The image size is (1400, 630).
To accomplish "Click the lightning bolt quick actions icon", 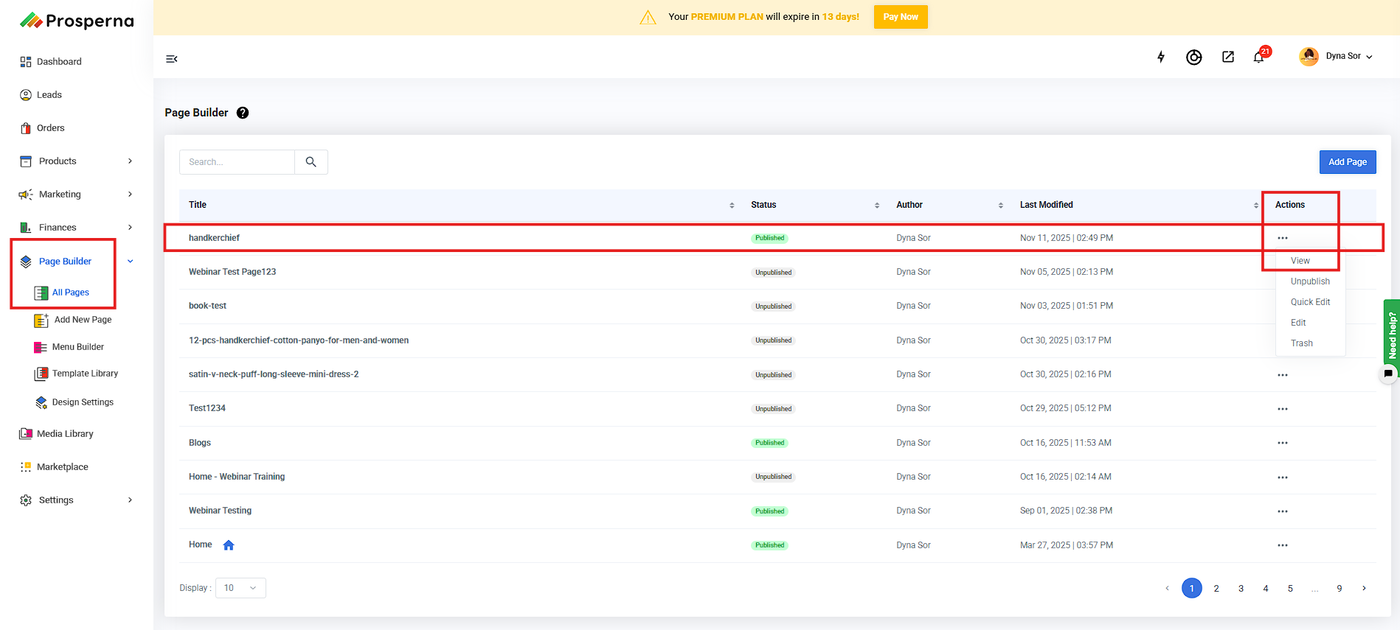I will tap(1161, 57).
